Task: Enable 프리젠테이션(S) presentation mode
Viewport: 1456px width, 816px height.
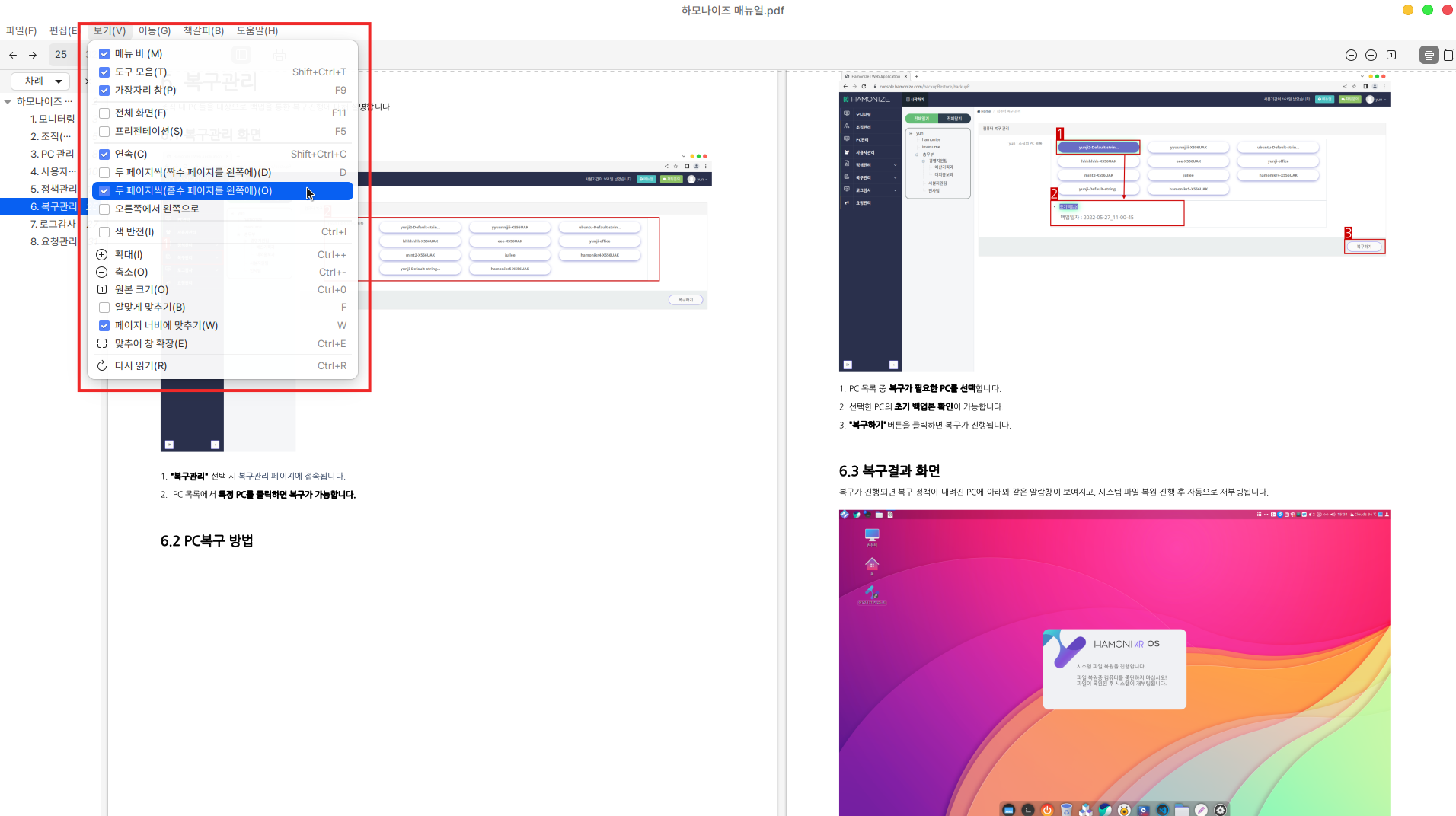Action: [104, 132]
